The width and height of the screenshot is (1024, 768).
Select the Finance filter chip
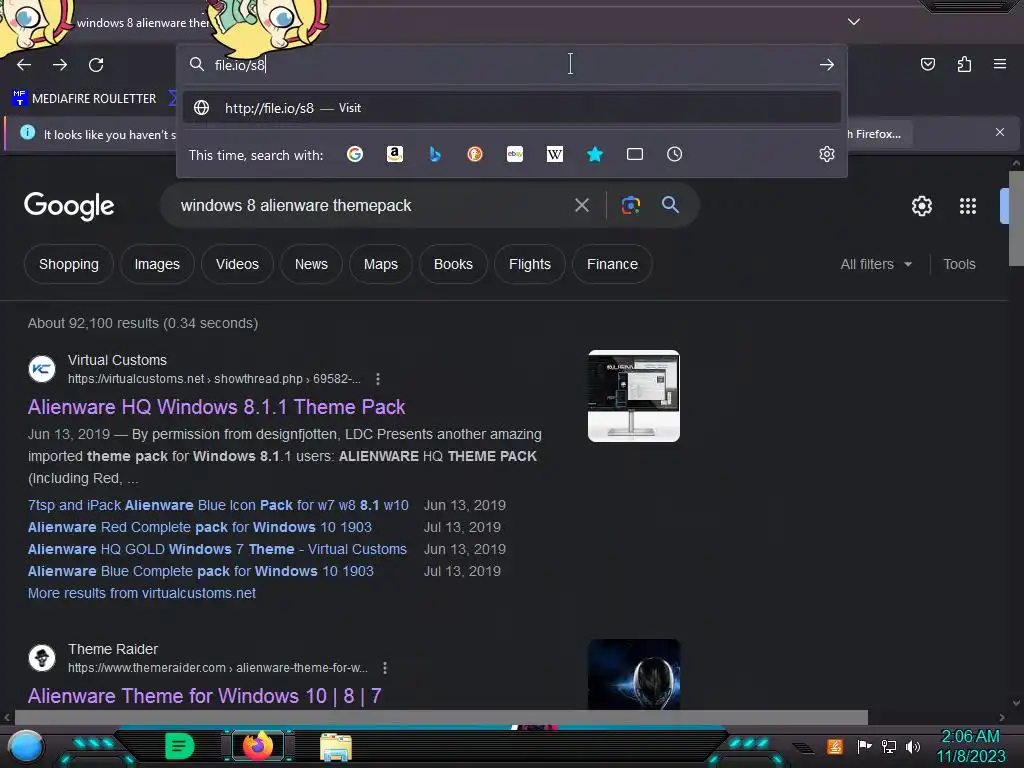(x=612, y=264)
